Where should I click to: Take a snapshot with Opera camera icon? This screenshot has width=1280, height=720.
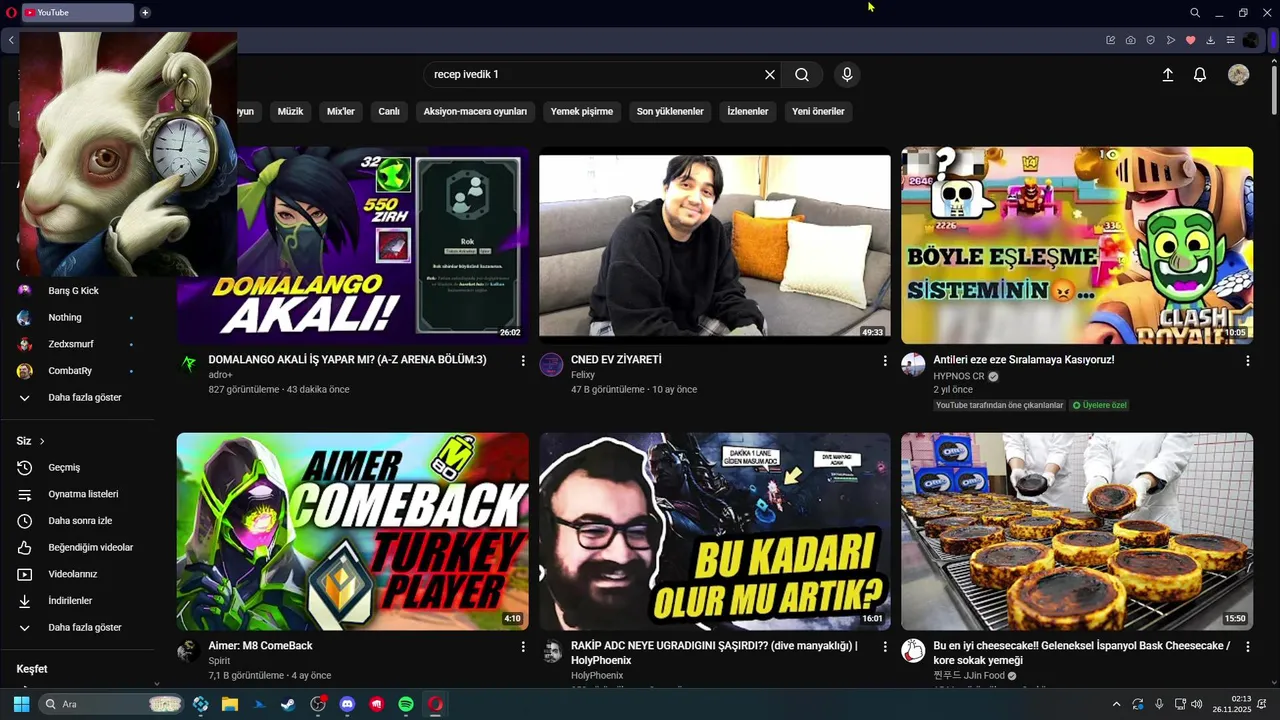[x=1130, y=40]
